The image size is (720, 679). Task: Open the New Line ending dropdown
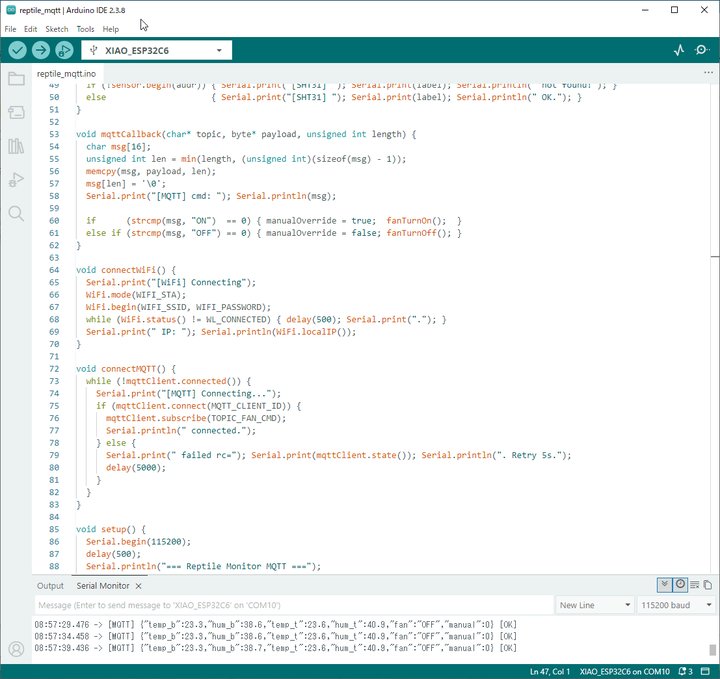point(595,605)
